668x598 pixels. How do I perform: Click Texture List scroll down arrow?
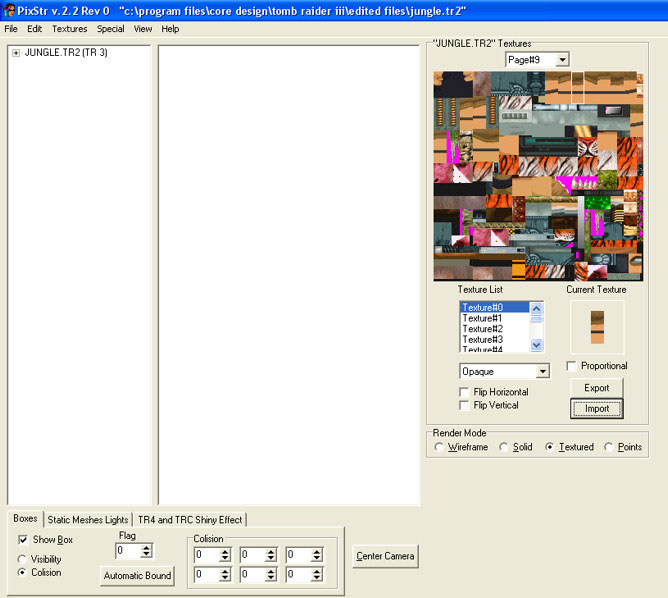click(536, 345)
